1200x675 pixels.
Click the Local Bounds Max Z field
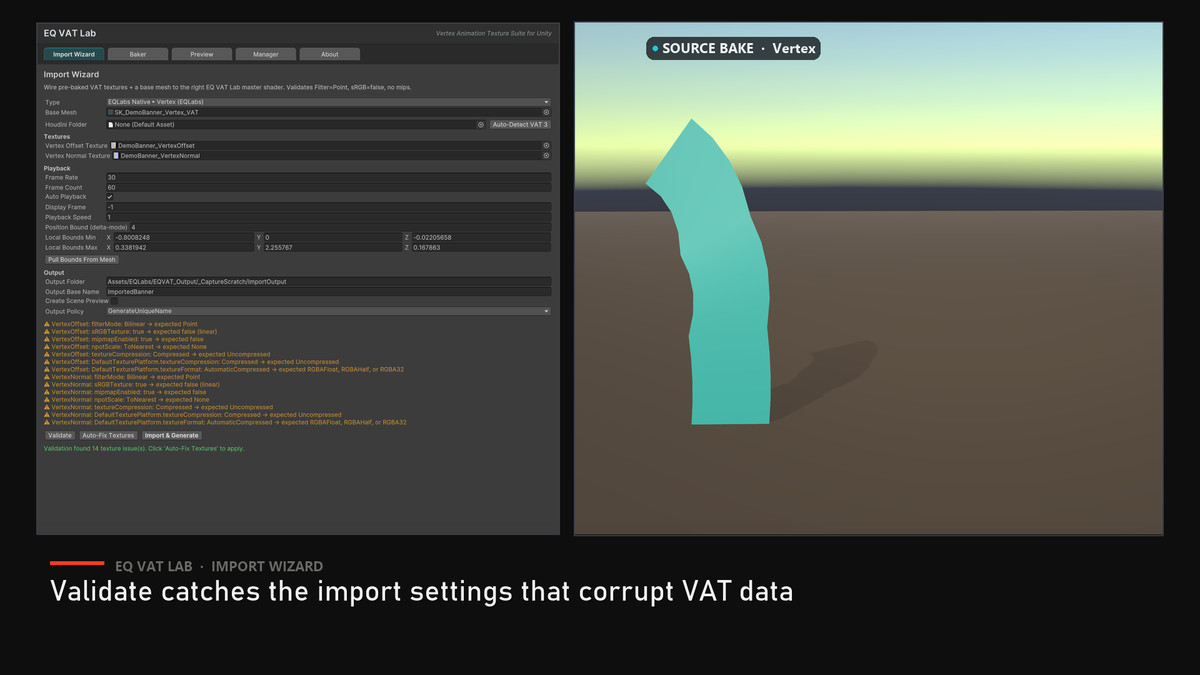481,247
